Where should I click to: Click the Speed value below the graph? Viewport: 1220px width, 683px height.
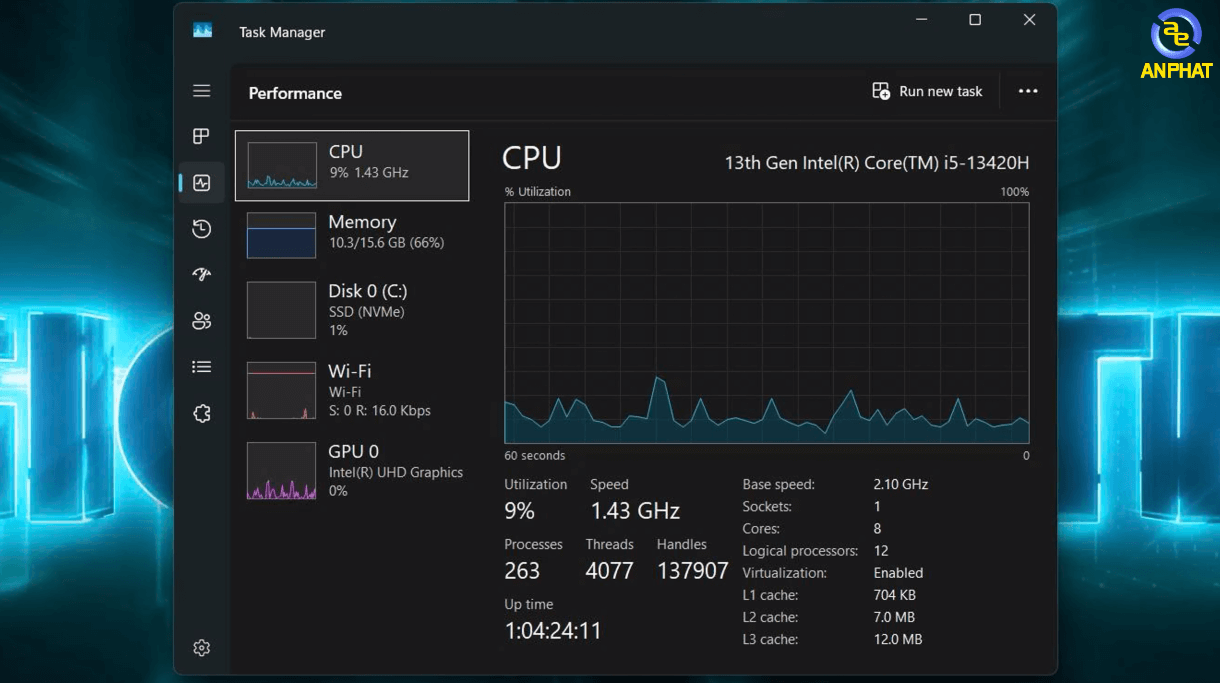[x=635, y=511]
